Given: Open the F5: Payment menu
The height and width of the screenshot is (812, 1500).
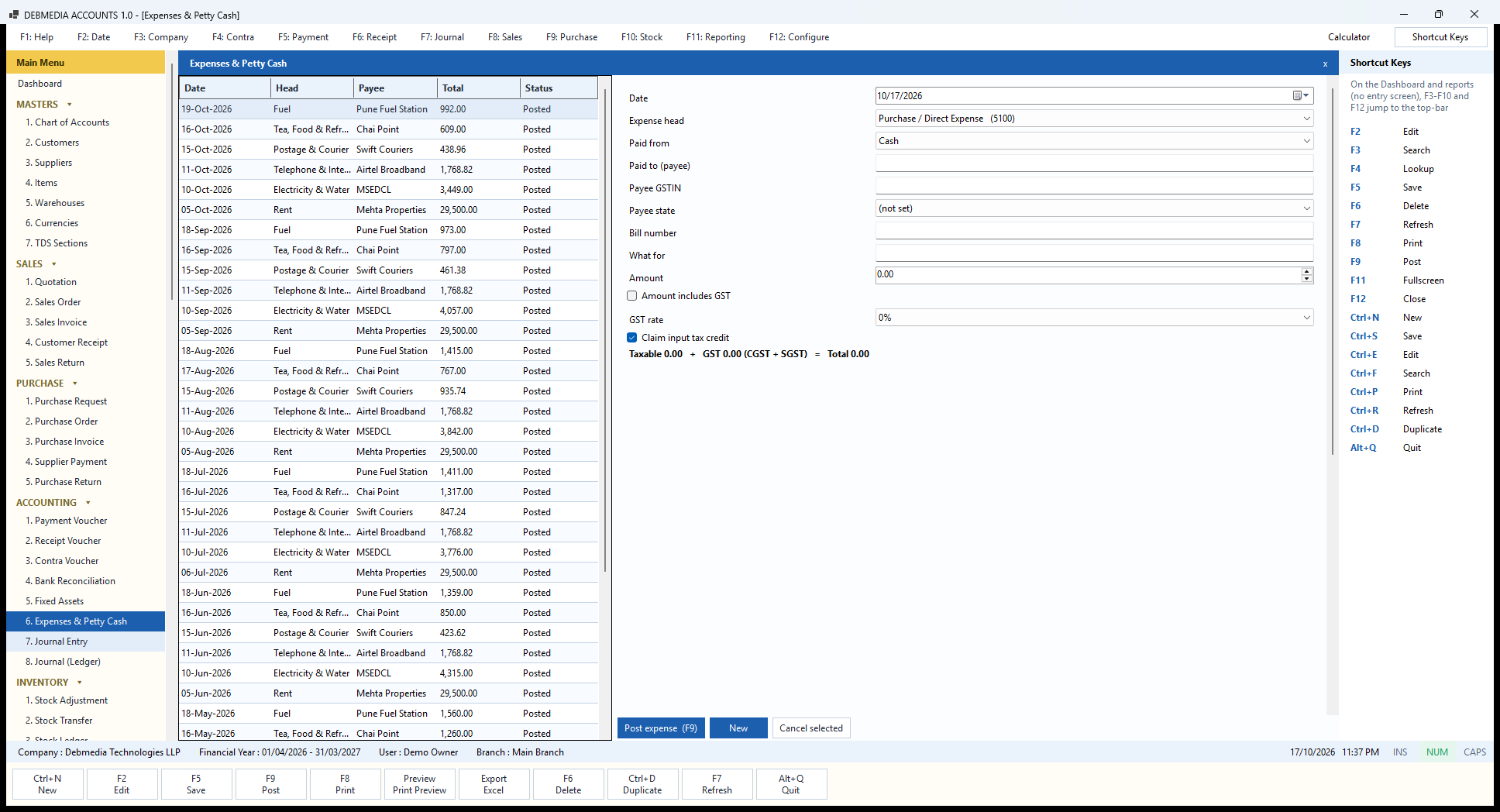Looking at the screenshot, I should (303, 37).
